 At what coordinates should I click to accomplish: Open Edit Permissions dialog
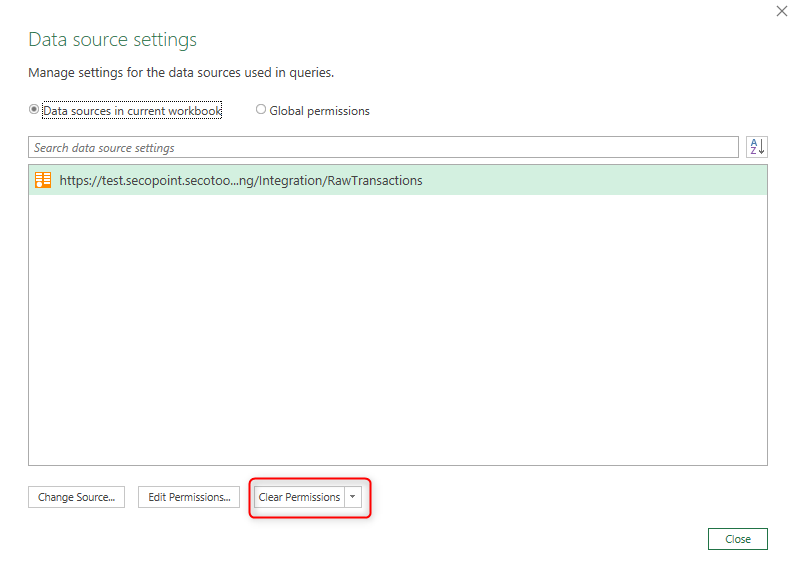189,497
